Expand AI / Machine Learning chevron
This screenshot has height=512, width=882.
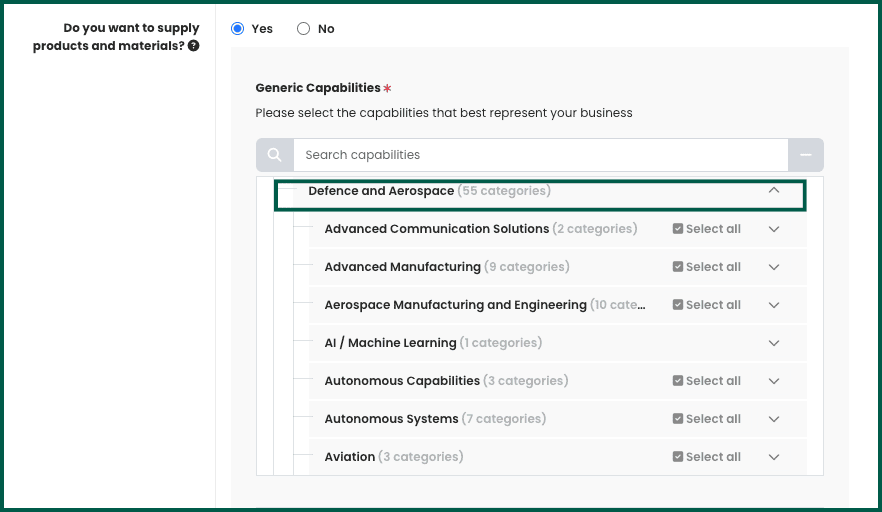(773, 343)
